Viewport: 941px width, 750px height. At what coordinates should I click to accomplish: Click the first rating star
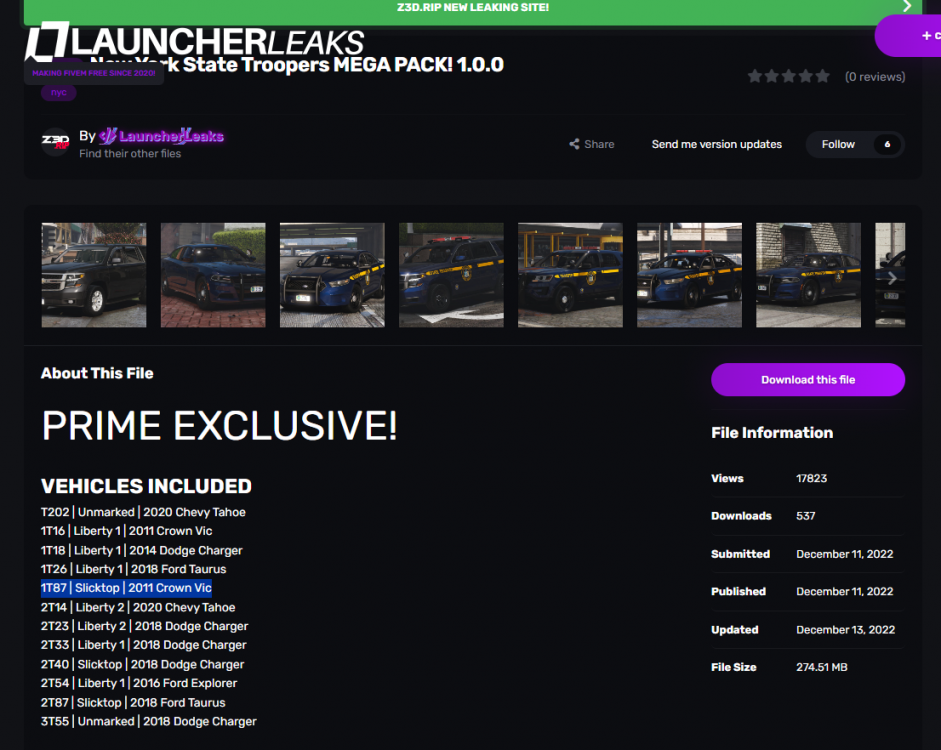click(755, 76)
